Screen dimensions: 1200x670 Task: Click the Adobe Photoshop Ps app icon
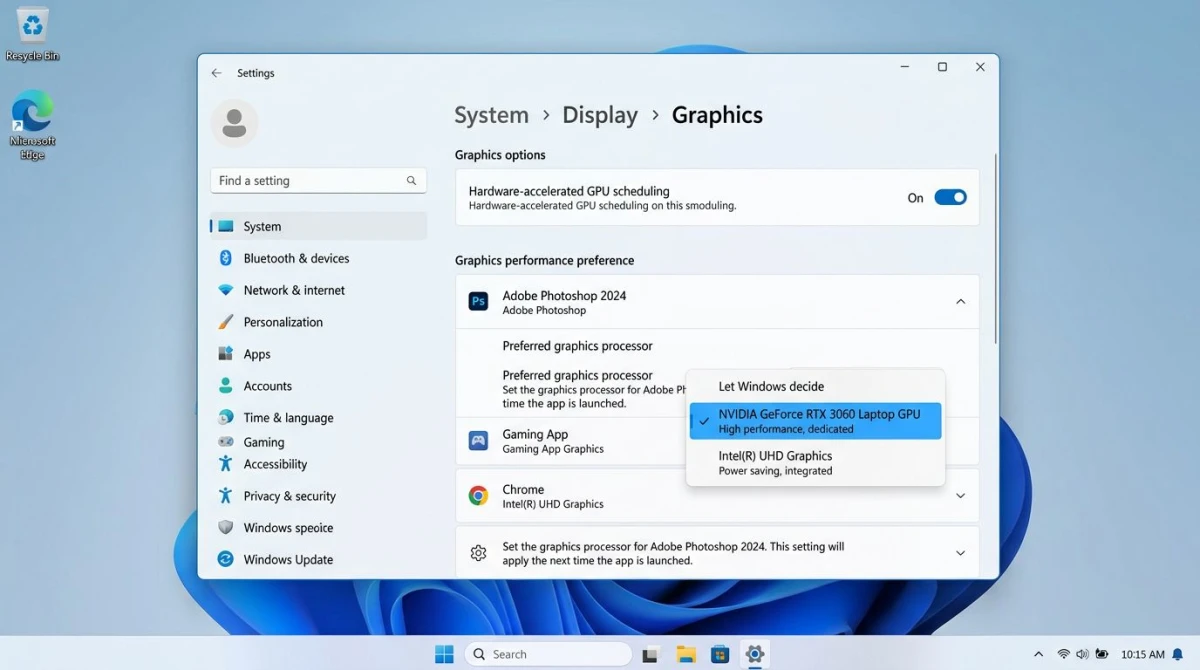click(x=479, y=302)
